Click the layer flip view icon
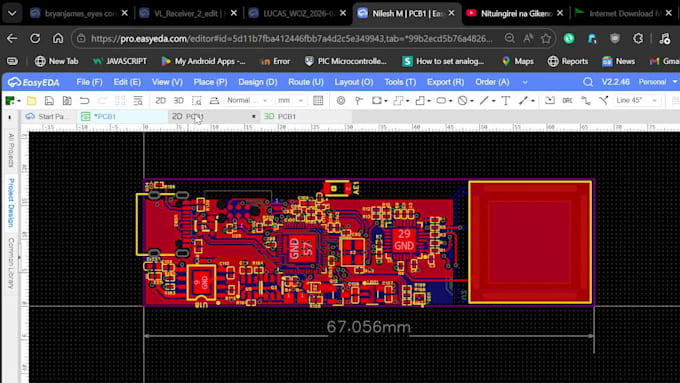 pos(214,101)
